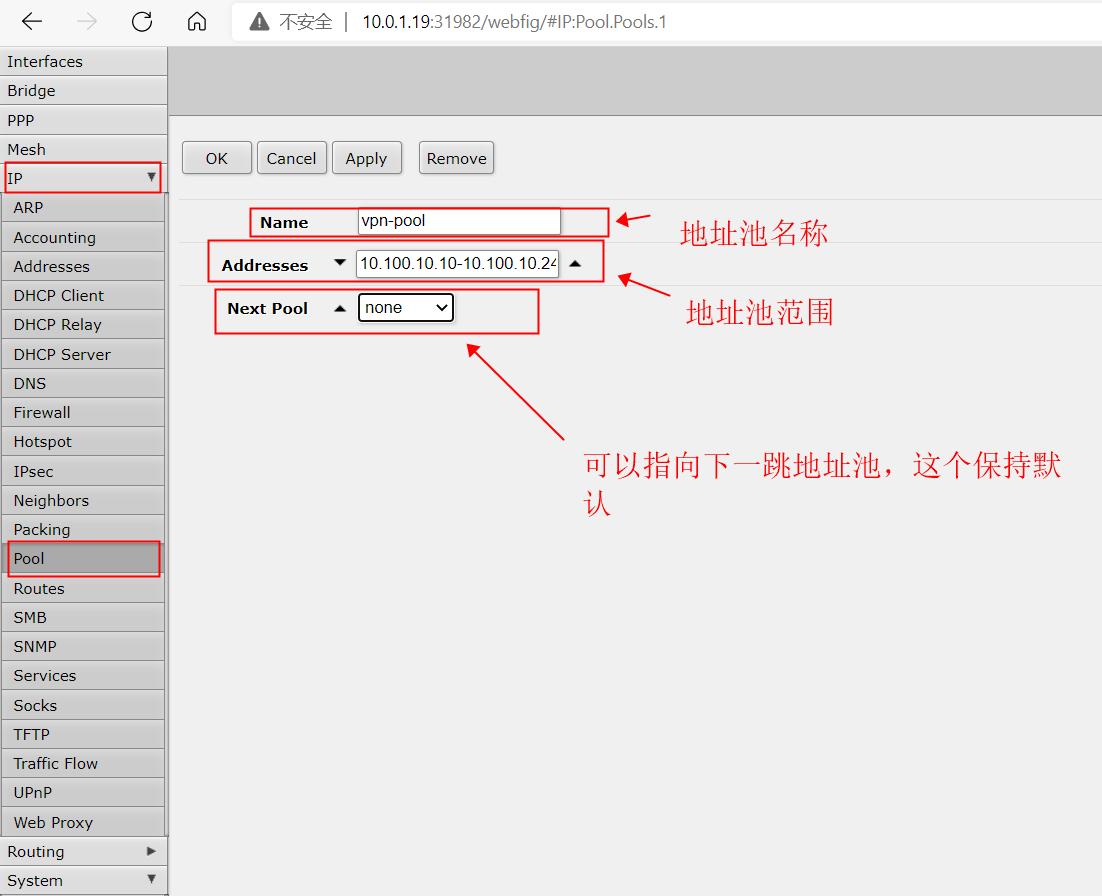Expand the IP section triangle in sidebar
The height and width of the screenshot is (896, 1102).
click(x=152, y=177)
